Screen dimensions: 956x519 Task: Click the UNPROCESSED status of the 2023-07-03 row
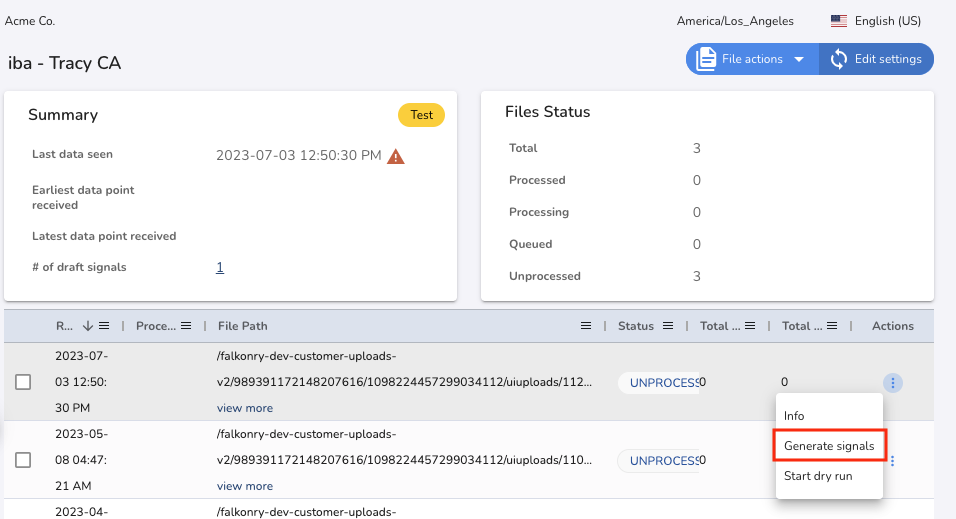(659, 382)
